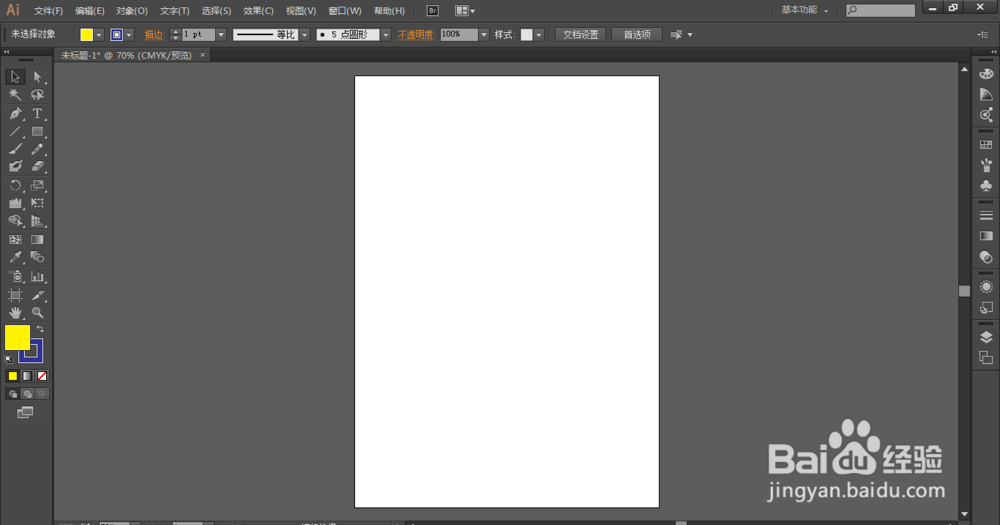Select the Type tool
The width and height of the screenshot is (1000, 525).
(37, 114)
